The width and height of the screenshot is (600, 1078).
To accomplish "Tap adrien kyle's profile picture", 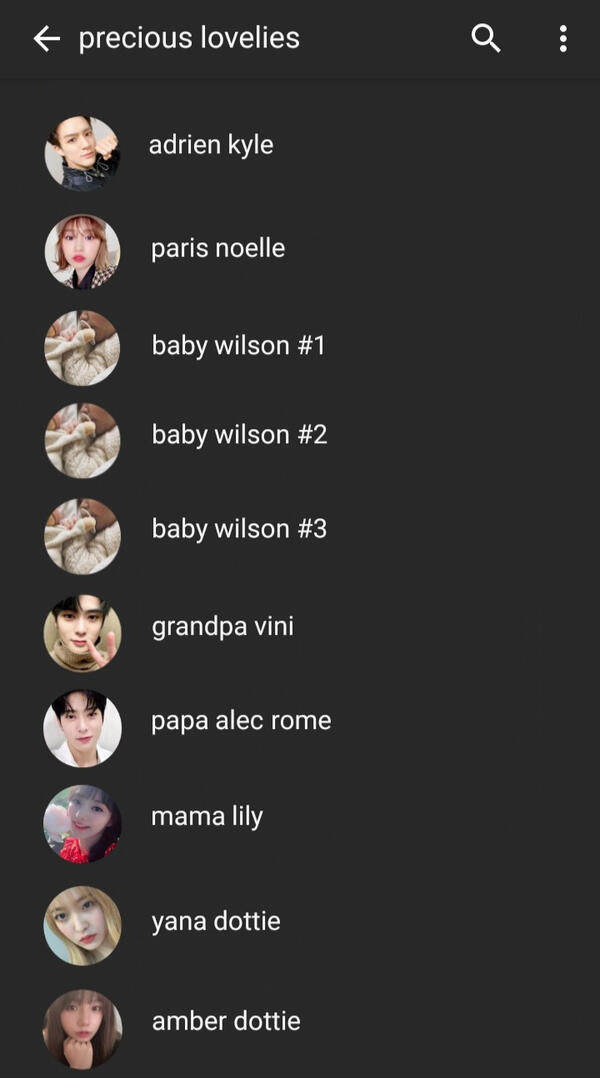I will click(x=82, y=153).
